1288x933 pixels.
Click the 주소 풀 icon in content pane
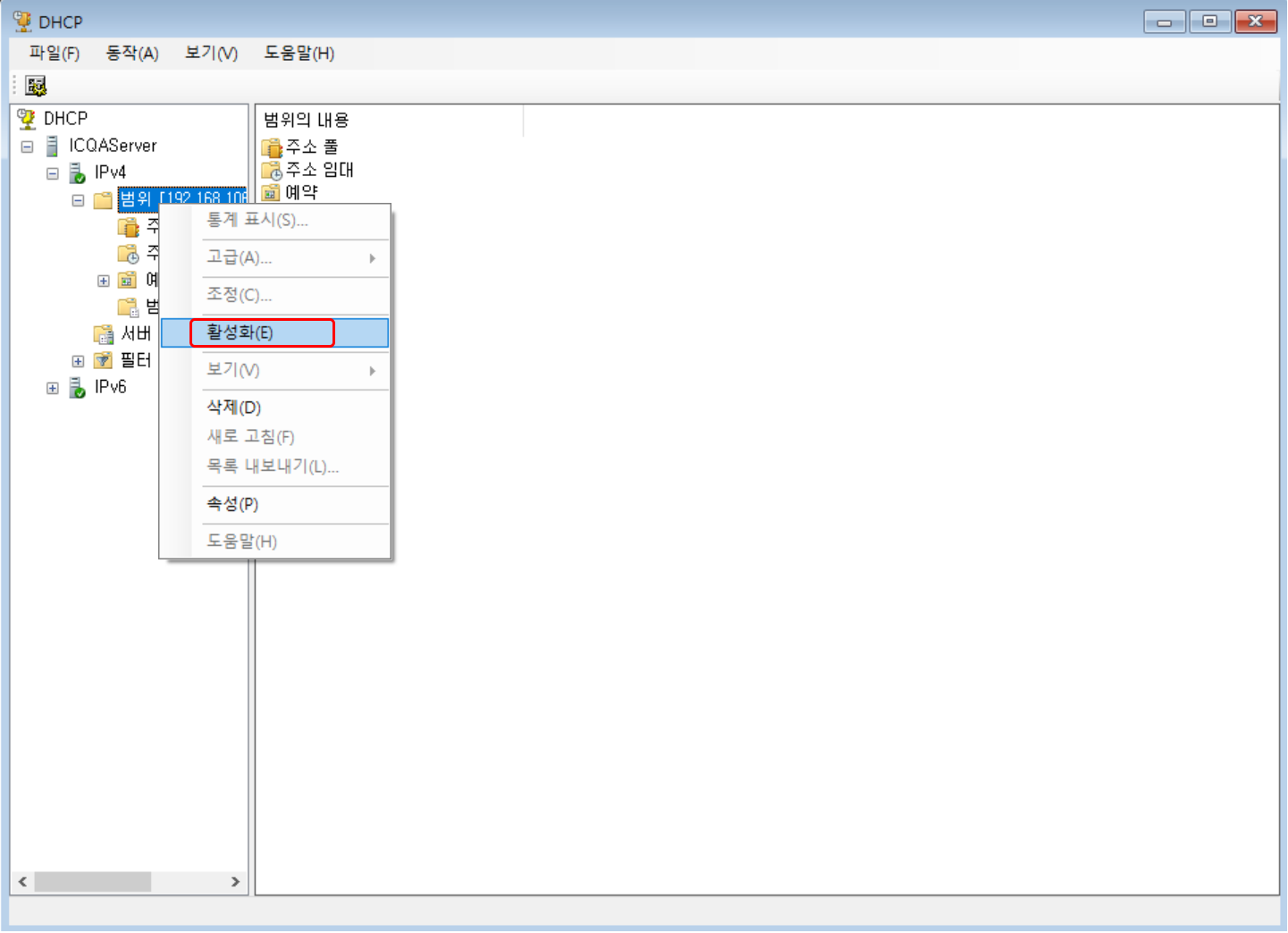tap(272, 147)
